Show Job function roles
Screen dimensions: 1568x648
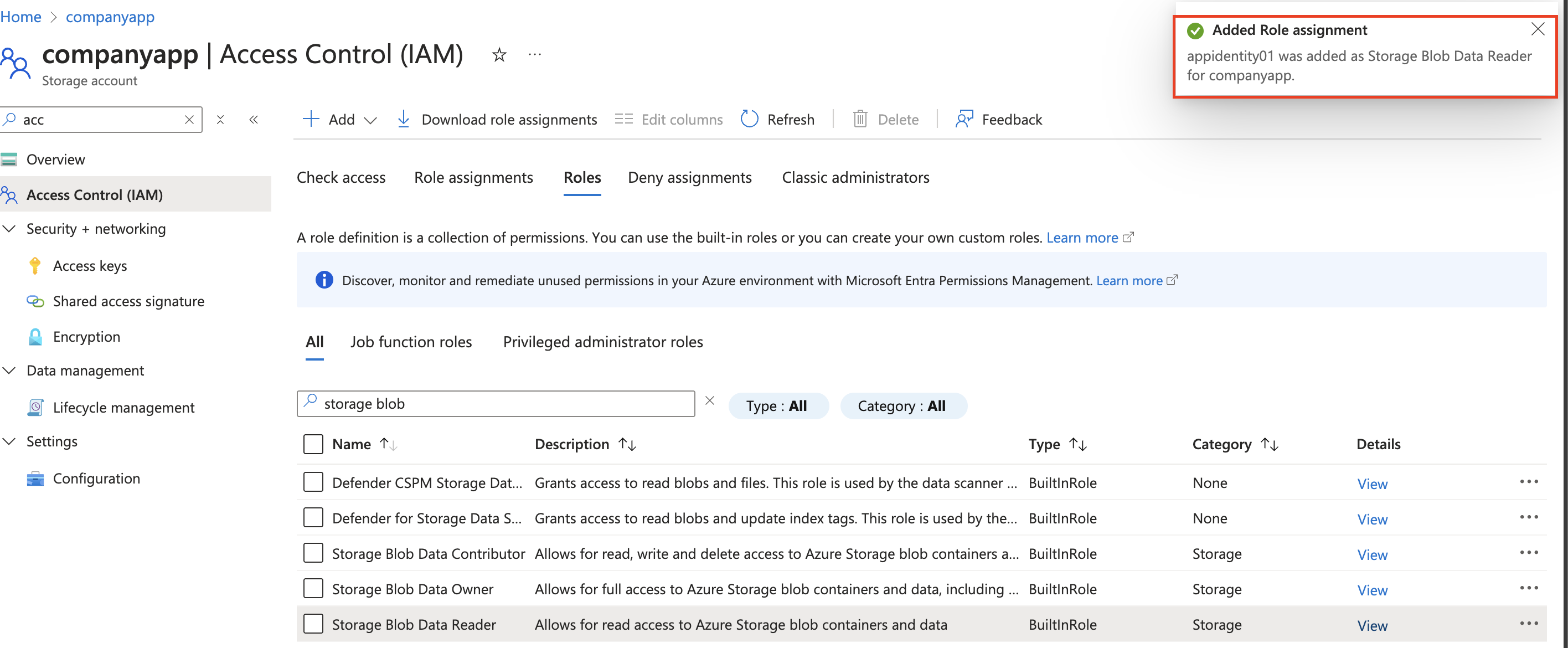point(411,342)
